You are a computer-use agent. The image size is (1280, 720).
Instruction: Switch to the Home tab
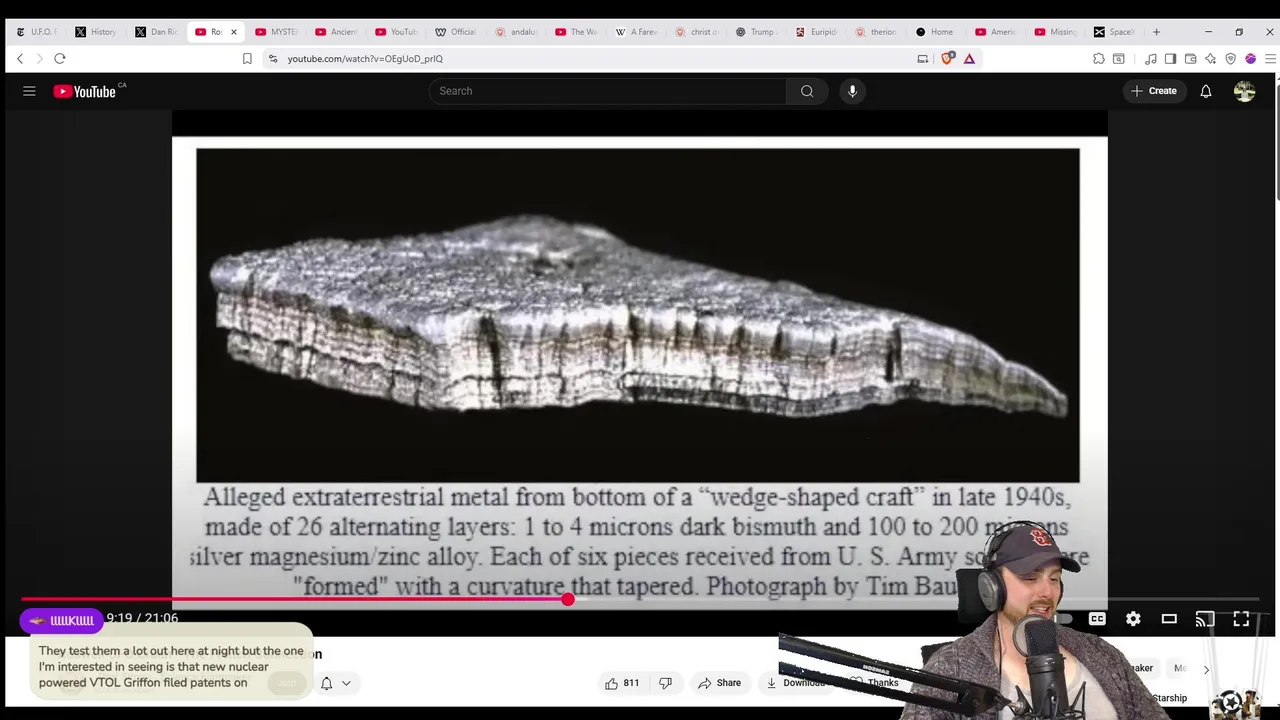click(936, 32)
